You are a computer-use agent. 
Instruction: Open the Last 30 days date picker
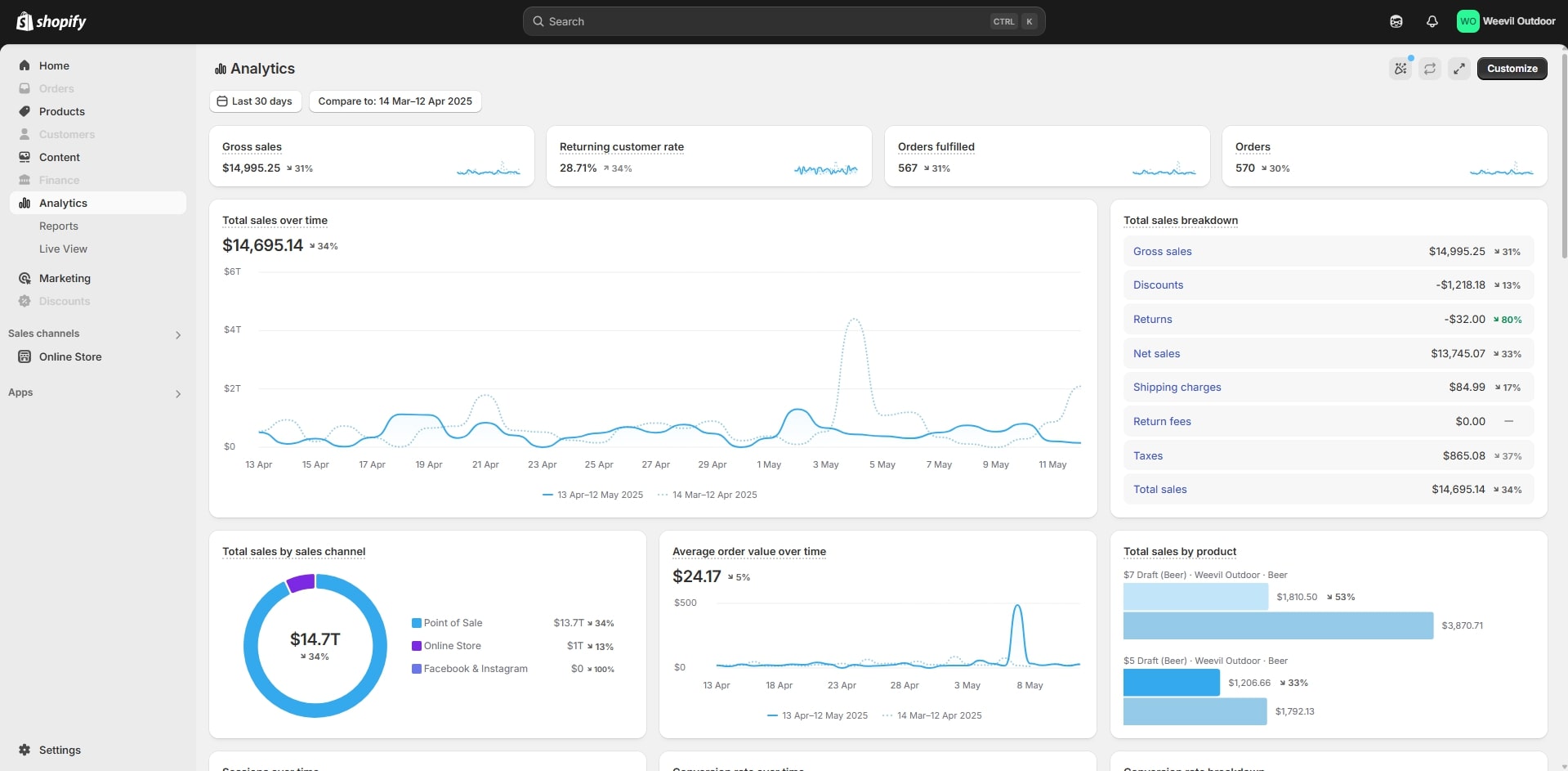point(255,101)
